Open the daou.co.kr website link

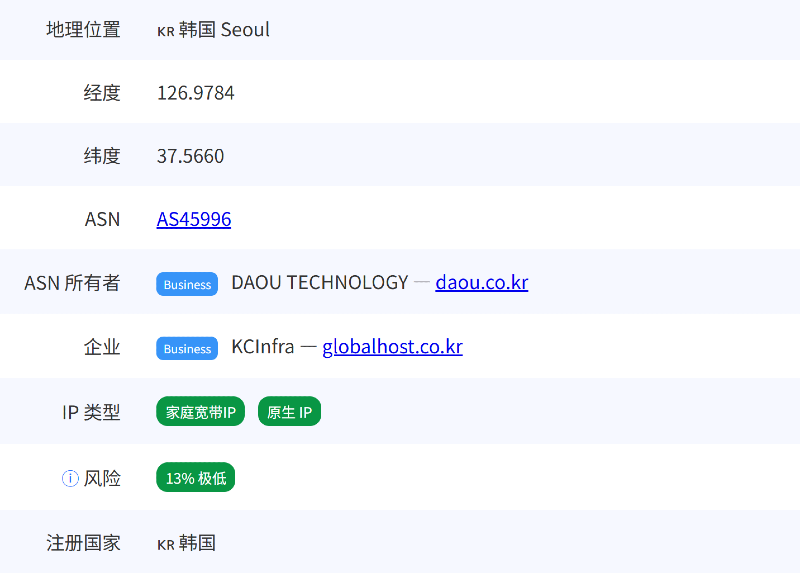481,283
